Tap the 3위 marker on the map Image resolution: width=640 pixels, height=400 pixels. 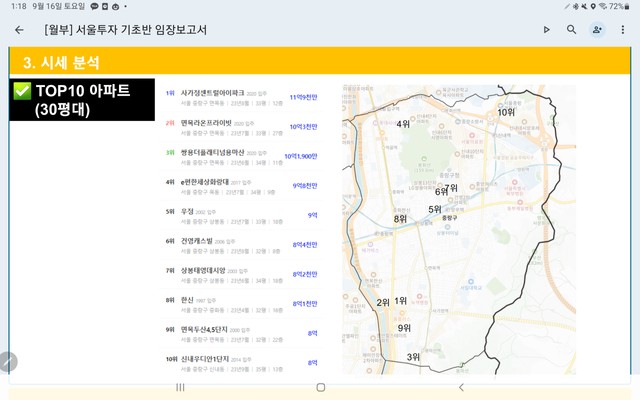click(x=413, y=357)
